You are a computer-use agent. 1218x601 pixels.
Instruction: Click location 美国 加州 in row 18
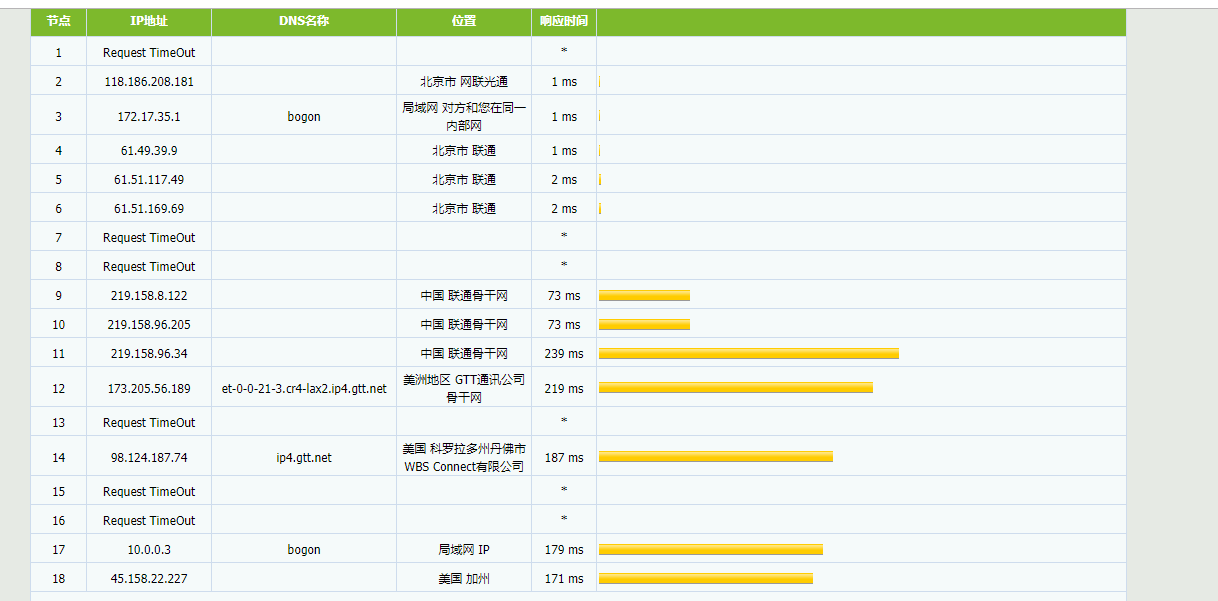464,579
